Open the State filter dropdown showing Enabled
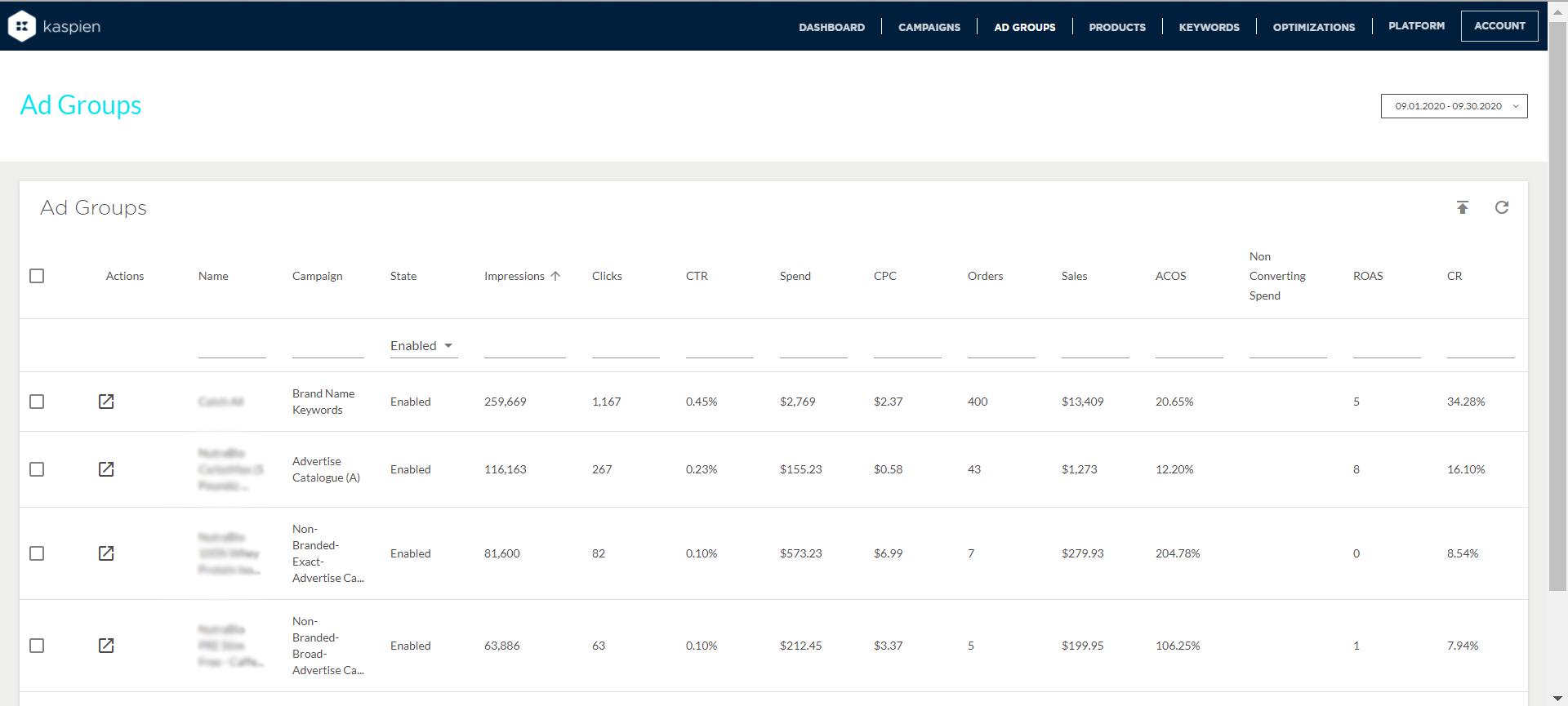The width and height of the screenshot is (1568, 706). (x=423, y=346)
